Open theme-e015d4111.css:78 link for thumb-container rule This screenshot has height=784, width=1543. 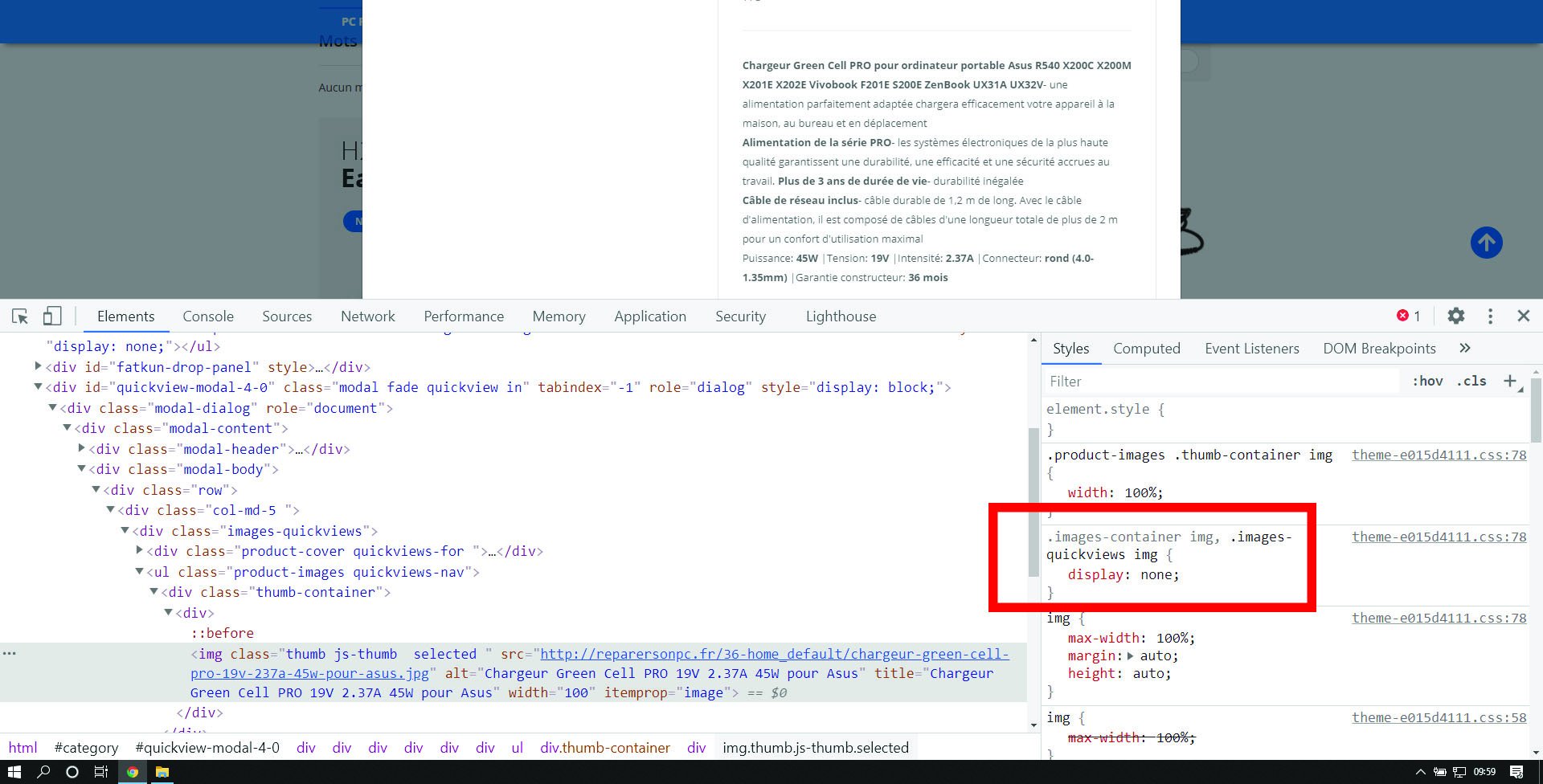(1439, 455)
